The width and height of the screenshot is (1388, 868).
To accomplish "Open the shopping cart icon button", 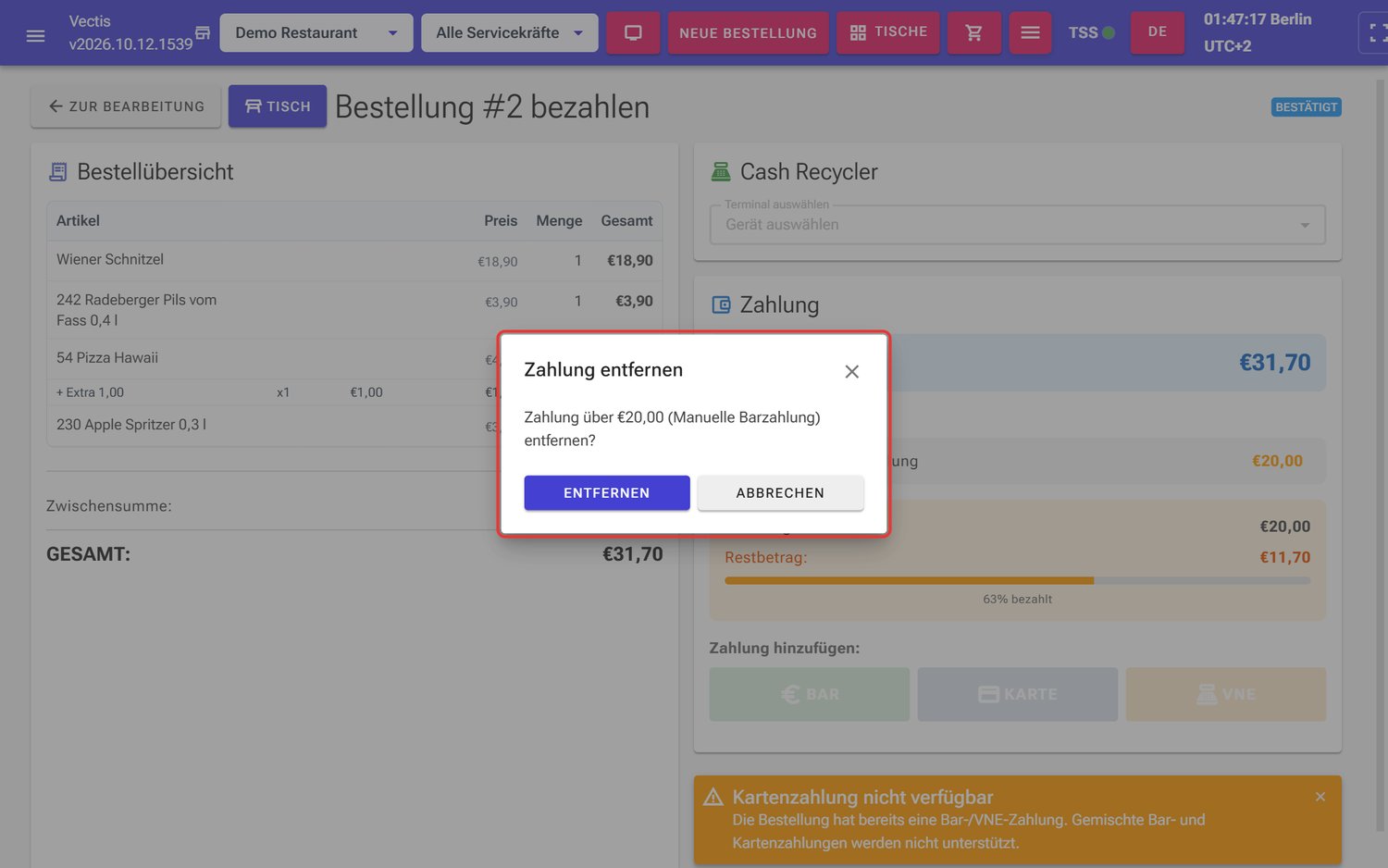I will 973,32.
